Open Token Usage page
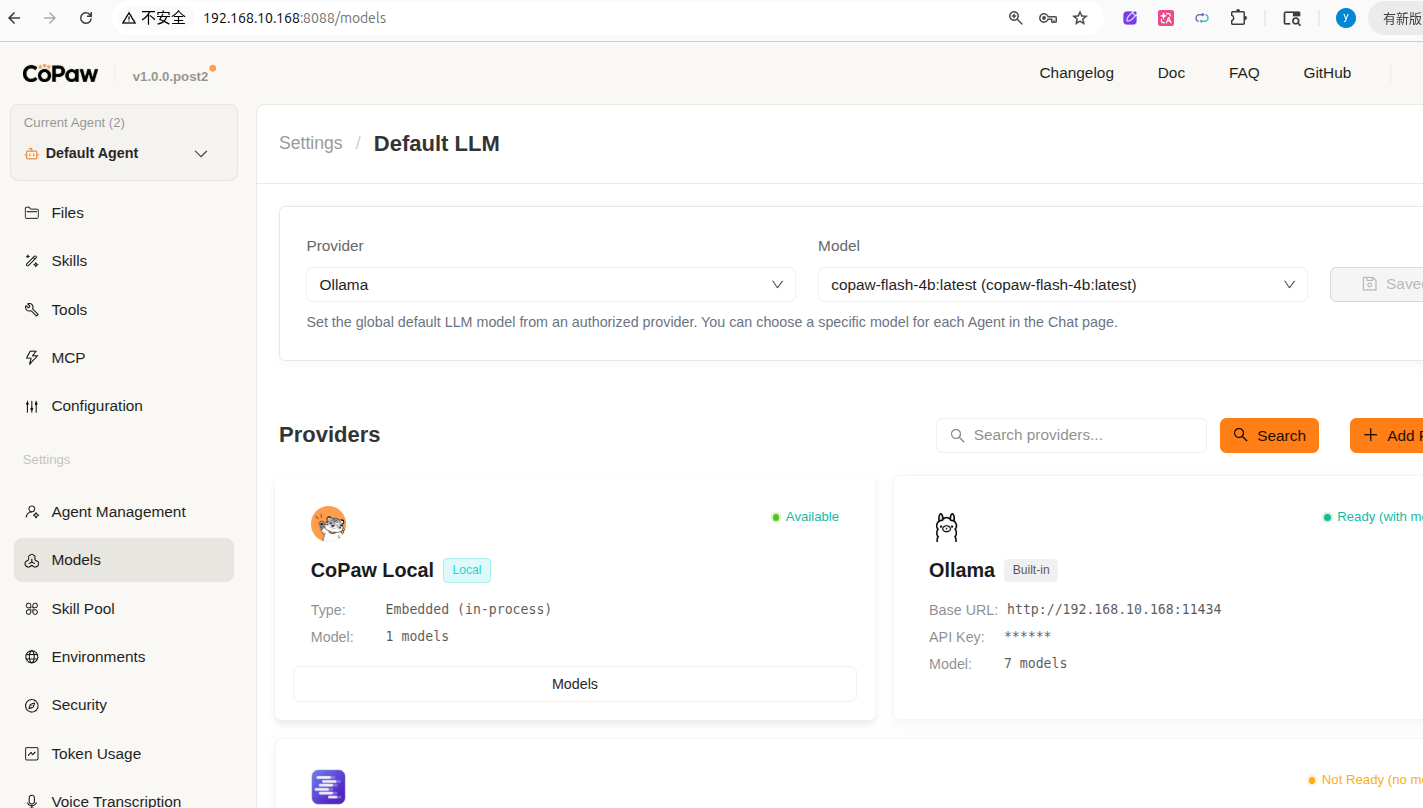The image size is (1423, 808). (x=96, y=754)
